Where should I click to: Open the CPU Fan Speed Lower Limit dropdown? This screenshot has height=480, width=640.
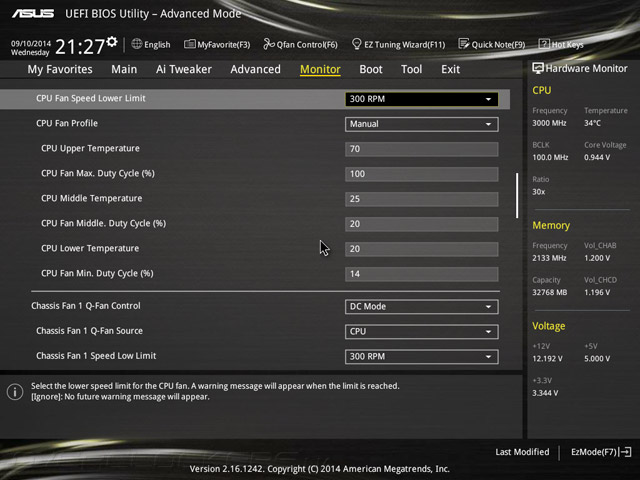click(422, 99)
